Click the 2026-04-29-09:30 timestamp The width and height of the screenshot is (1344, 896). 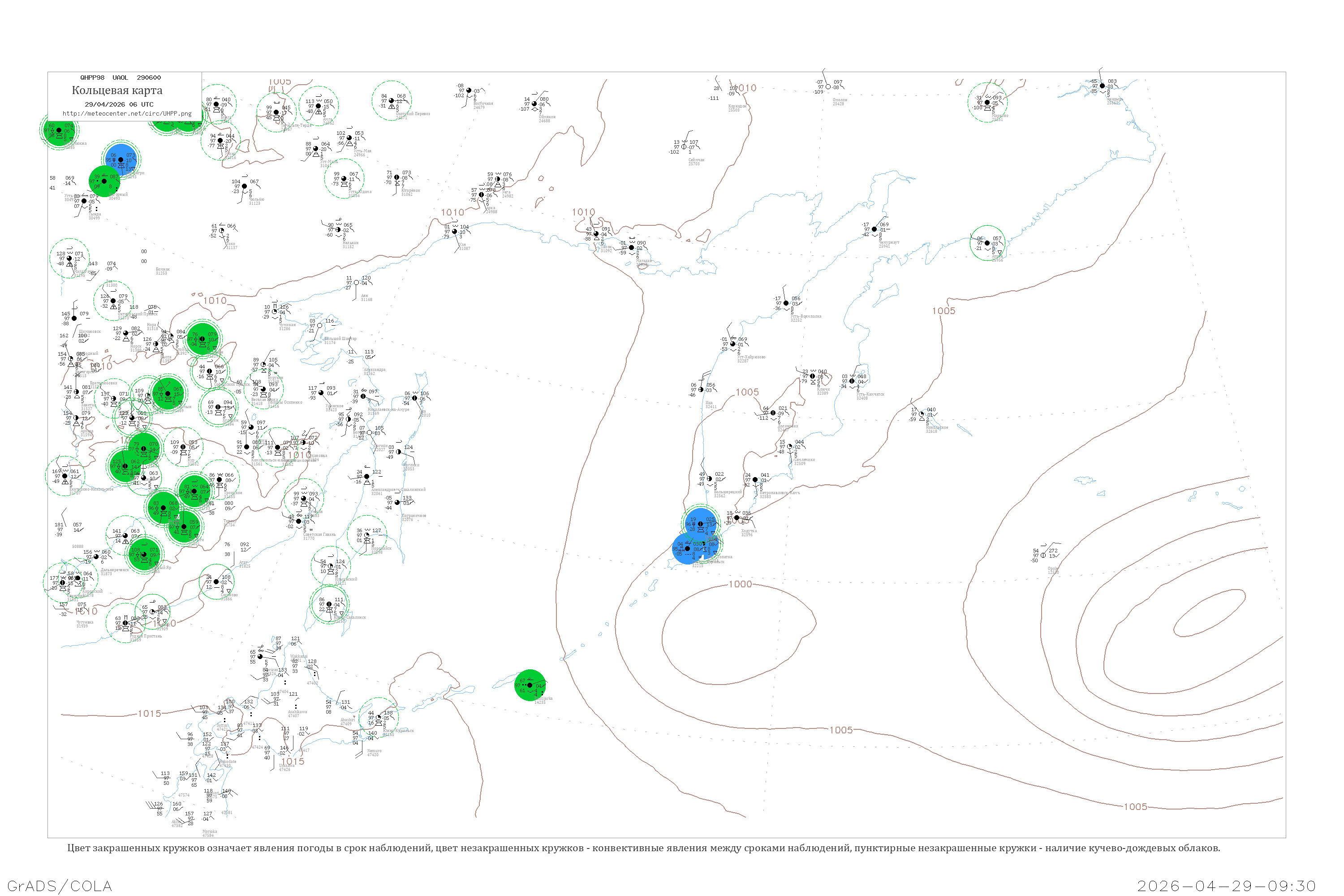point(1226,886)
